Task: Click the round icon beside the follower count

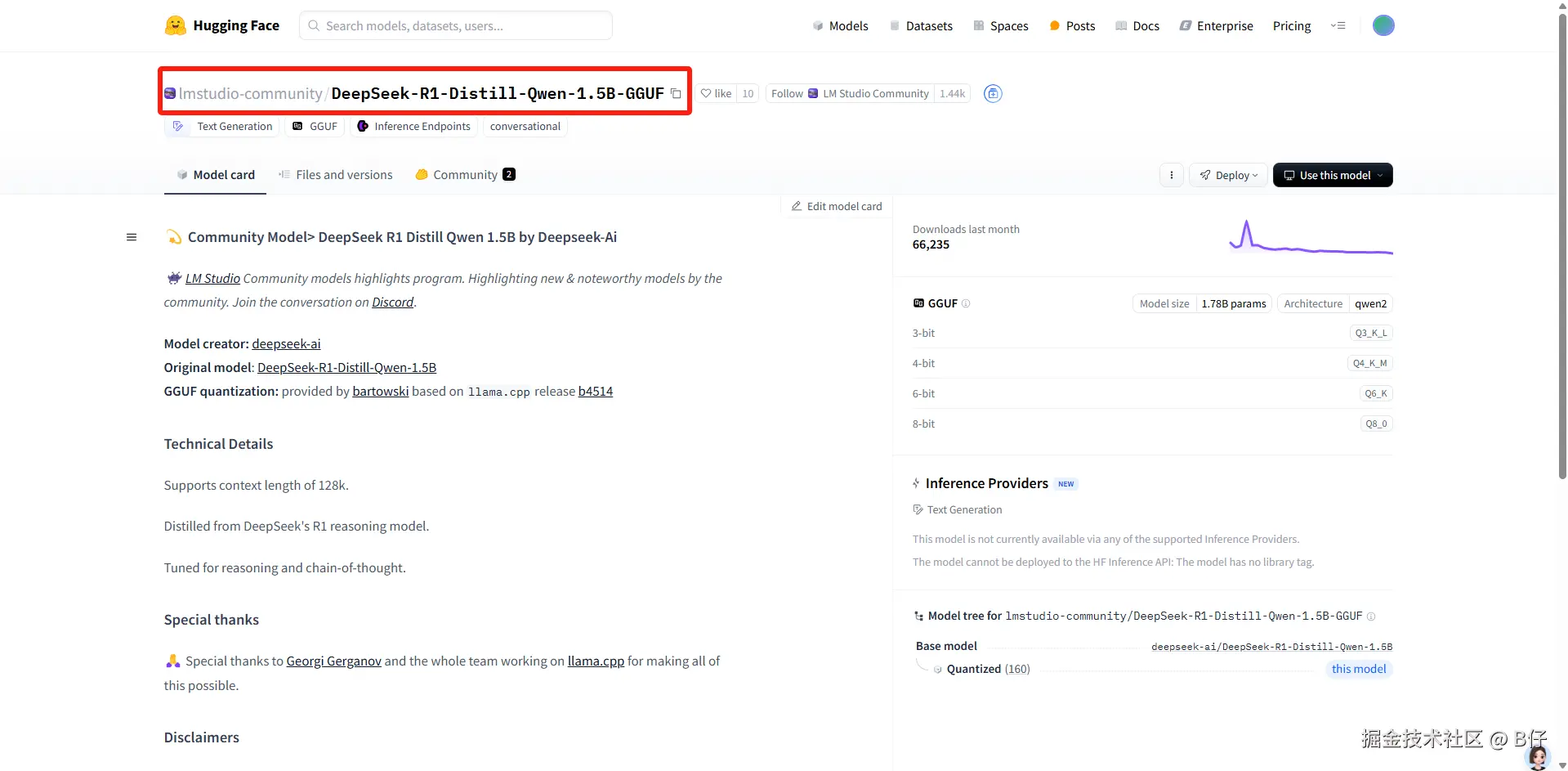Action: pos(993,93)
